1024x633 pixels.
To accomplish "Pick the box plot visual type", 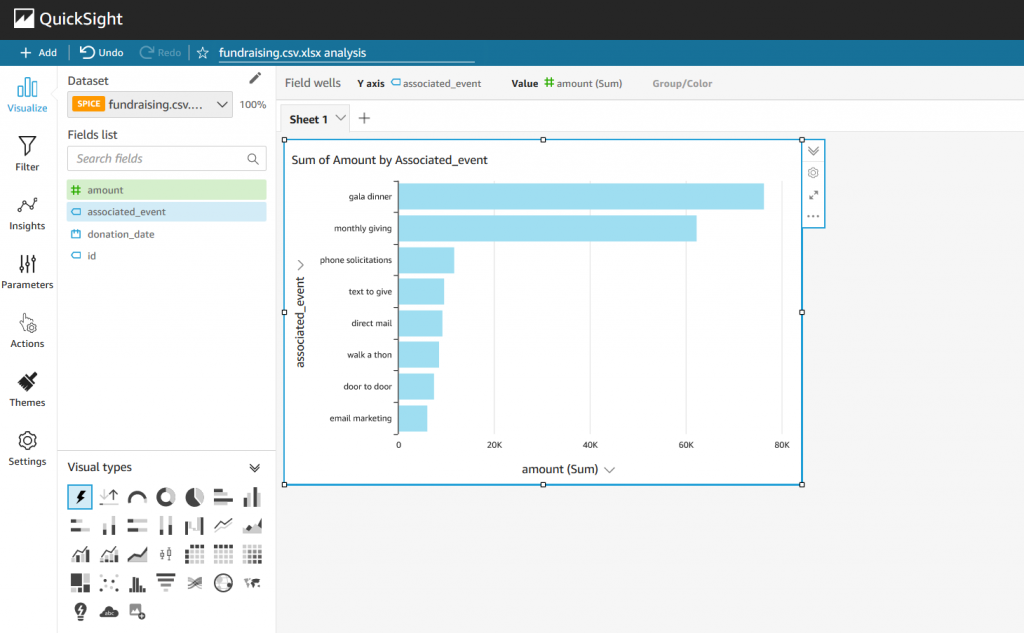I will pyautogui.click(x=166, y=555).
